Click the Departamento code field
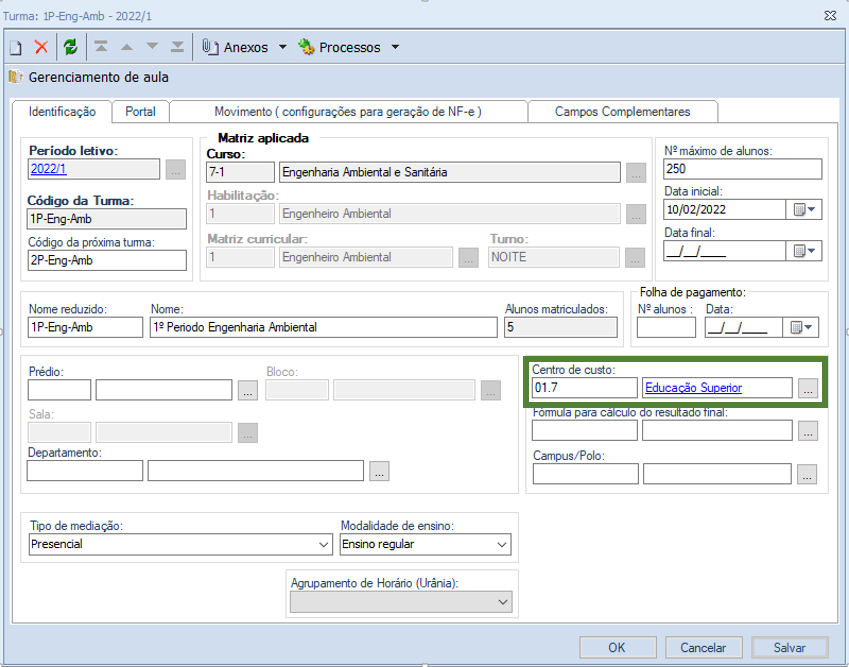This screenshot has width=849, height=667. (85, 470)
